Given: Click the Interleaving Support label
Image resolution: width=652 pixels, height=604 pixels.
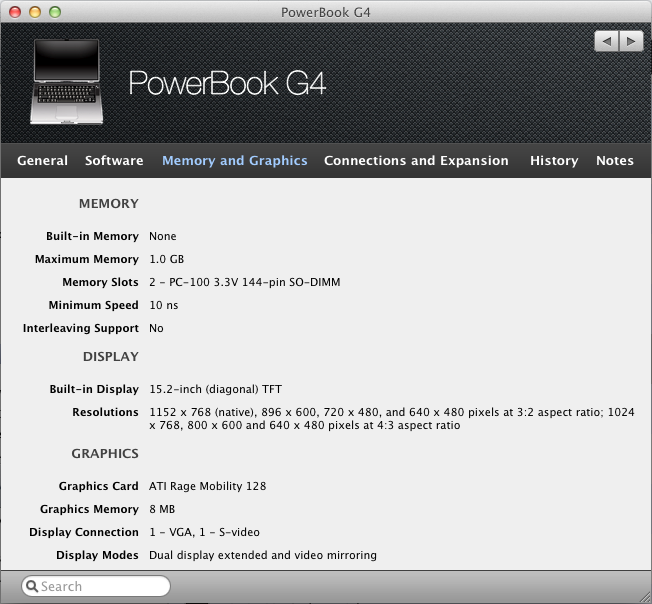Looking at the screenshot, I should pyautogui.click(x=81, y=328).
